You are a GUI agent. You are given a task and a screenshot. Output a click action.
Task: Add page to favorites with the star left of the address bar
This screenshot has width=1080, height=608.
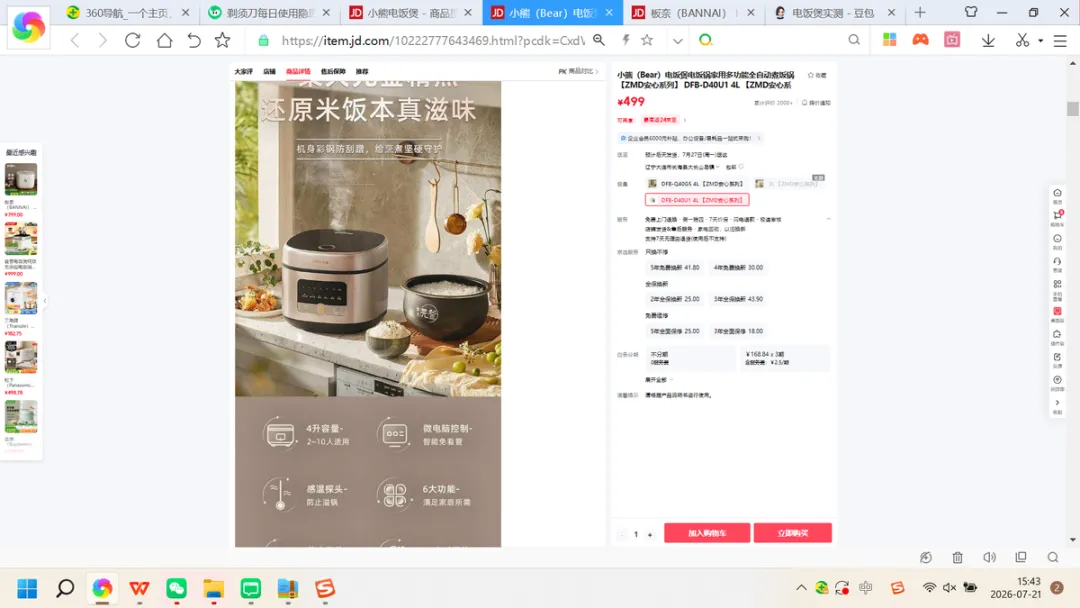(x=222, y=41)
